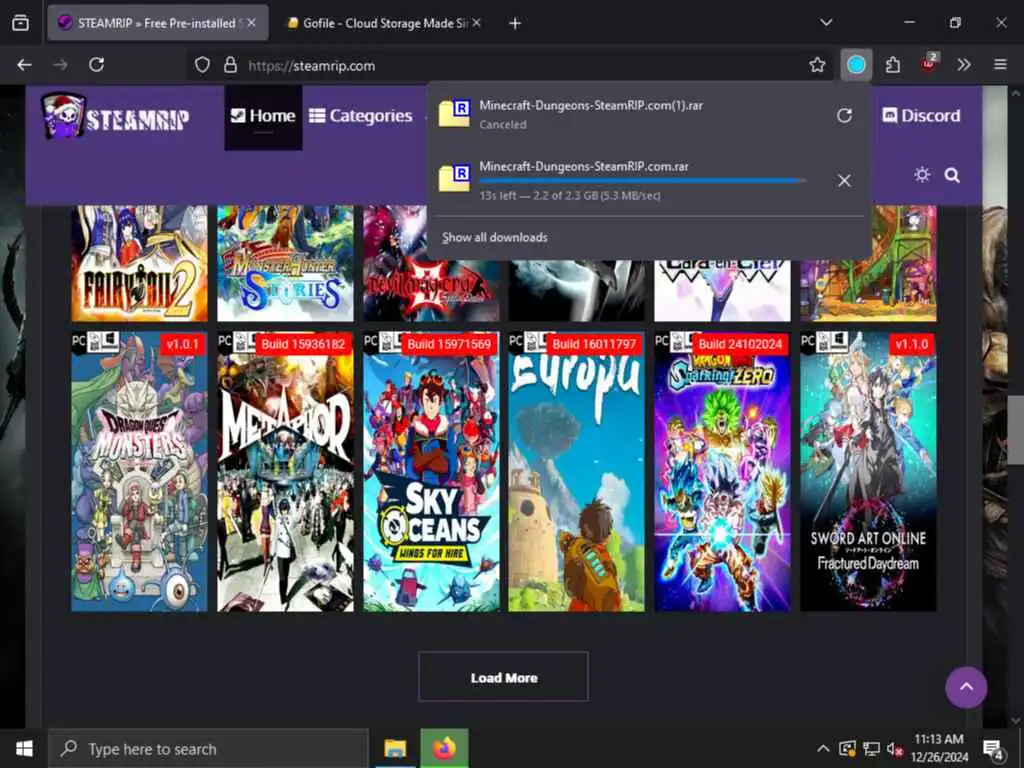Expand the list all tabs arrow
The width and height of the screenshot is (1024, 768).
826,23
